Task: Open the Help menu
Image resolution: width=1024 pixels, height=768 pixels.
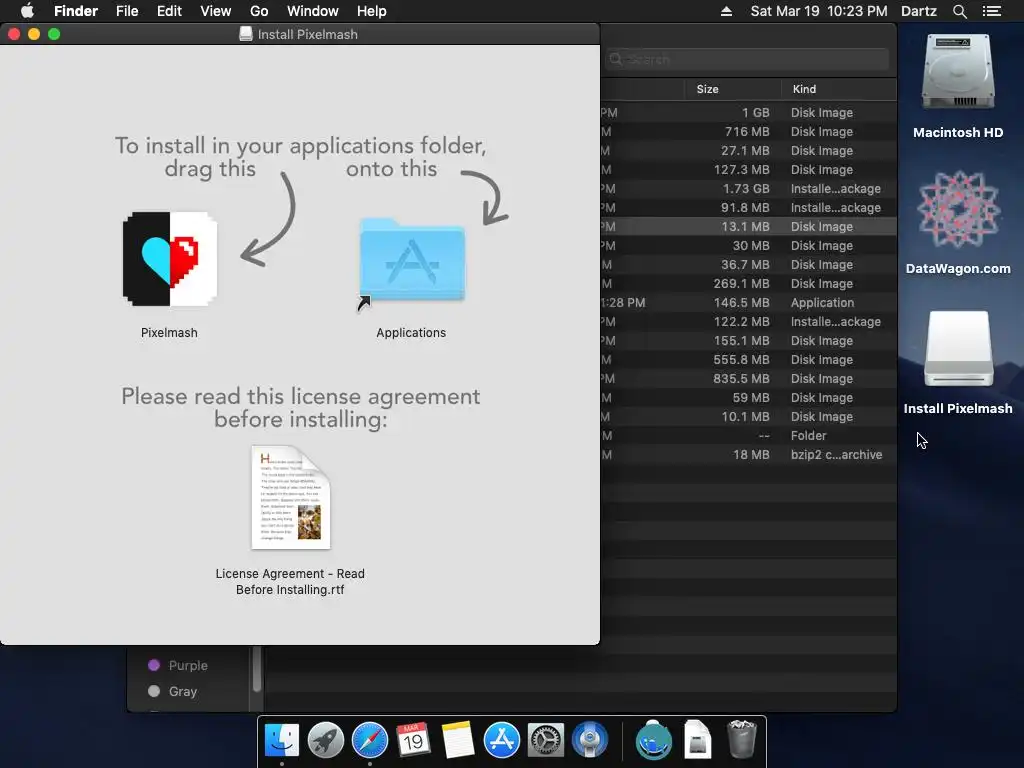Action: pos(372,11)
